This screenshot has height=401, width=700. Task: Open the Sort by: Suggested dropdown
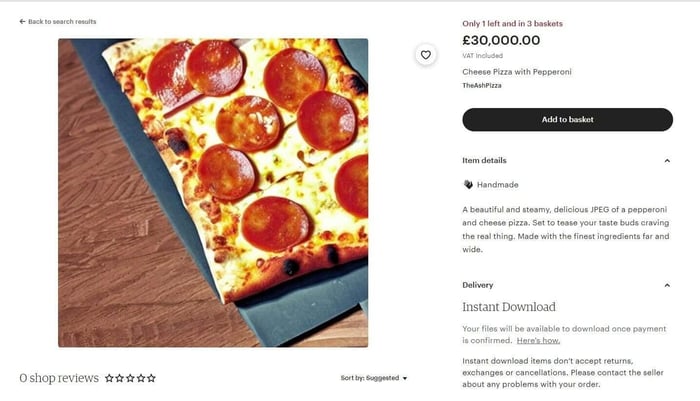pyautogui.click(x=374, y=378)
